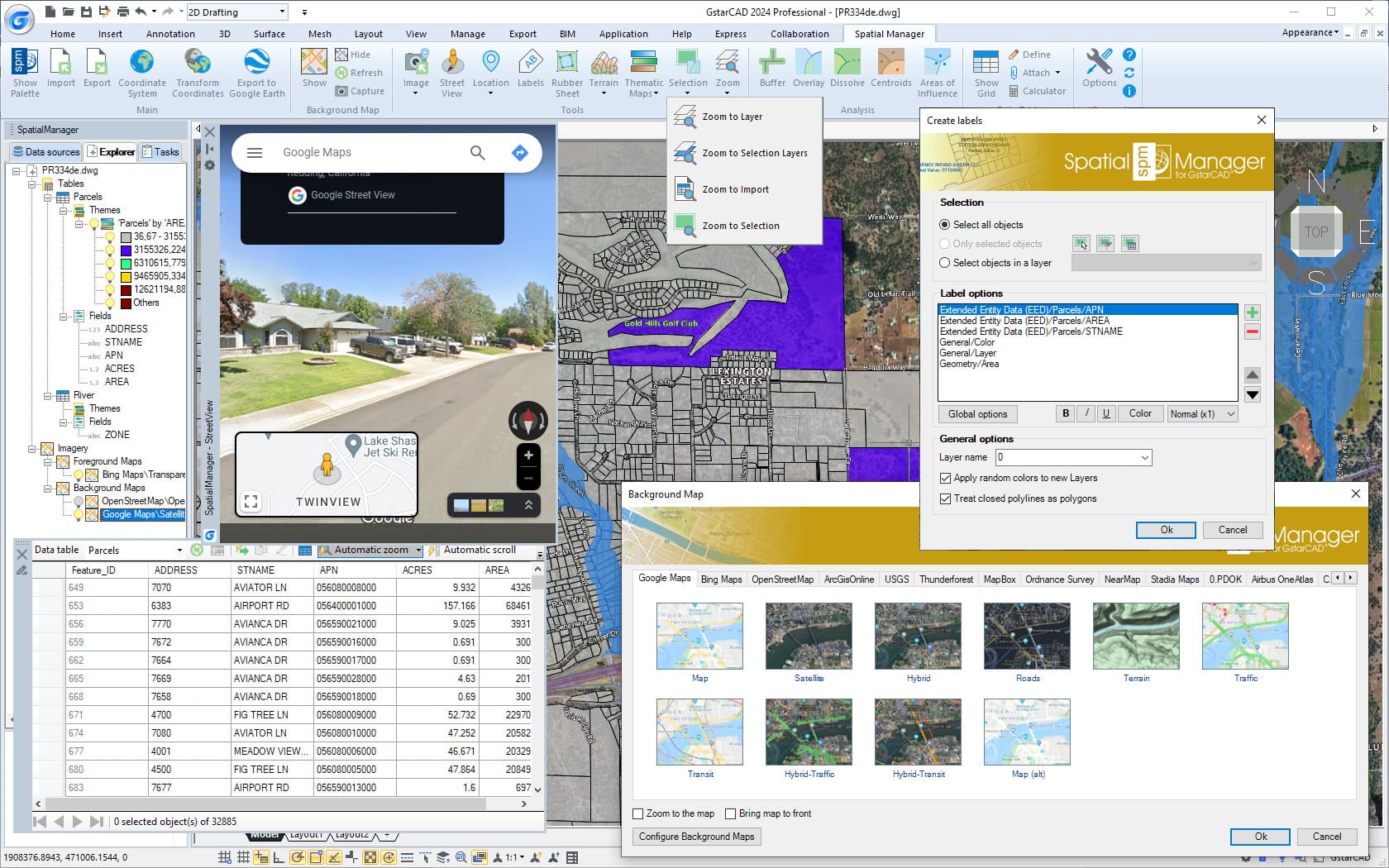The image size is (1389, 868).
Task: Click the Labels tool icon
Action: [530, 68]
